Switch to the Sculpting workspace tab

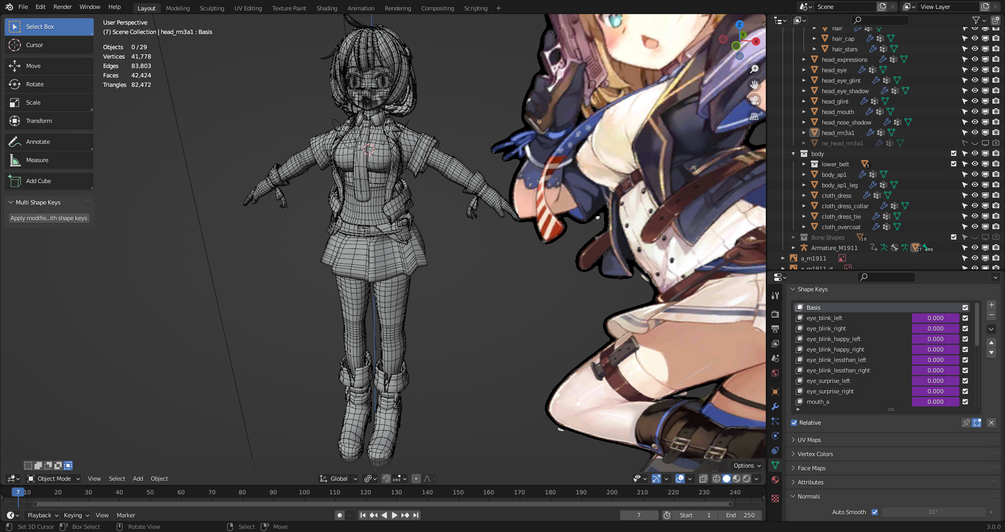coord(212,8)
